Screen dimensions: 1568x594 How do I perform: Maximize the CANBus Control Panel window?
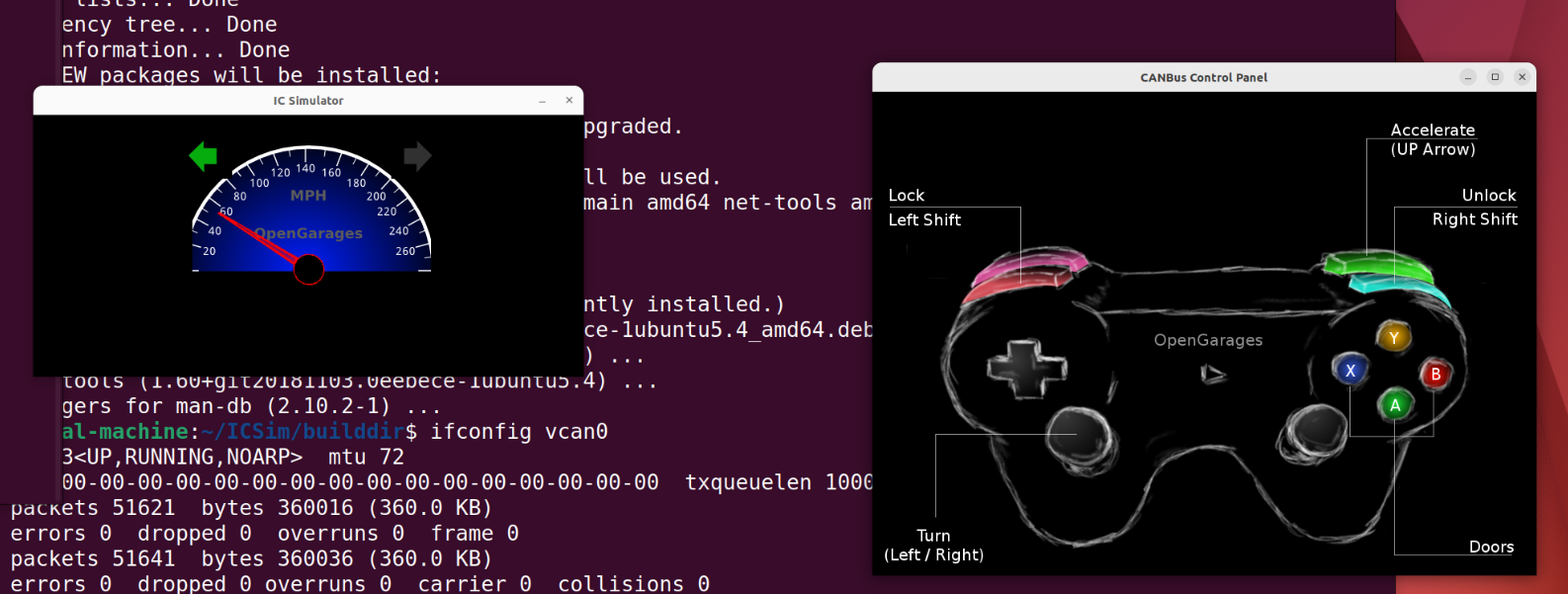1495,77
